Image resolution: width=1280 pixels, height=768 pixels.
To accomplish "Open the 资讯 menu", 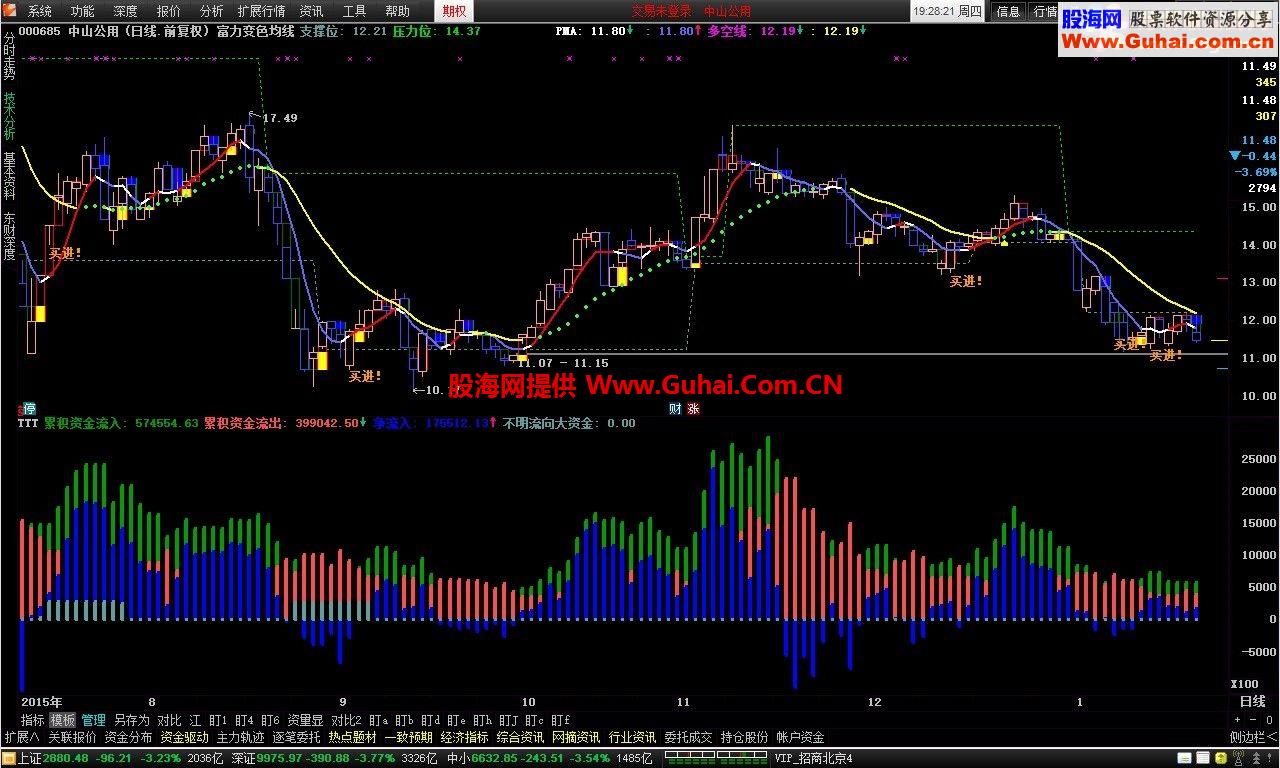I will coord(312,11).
